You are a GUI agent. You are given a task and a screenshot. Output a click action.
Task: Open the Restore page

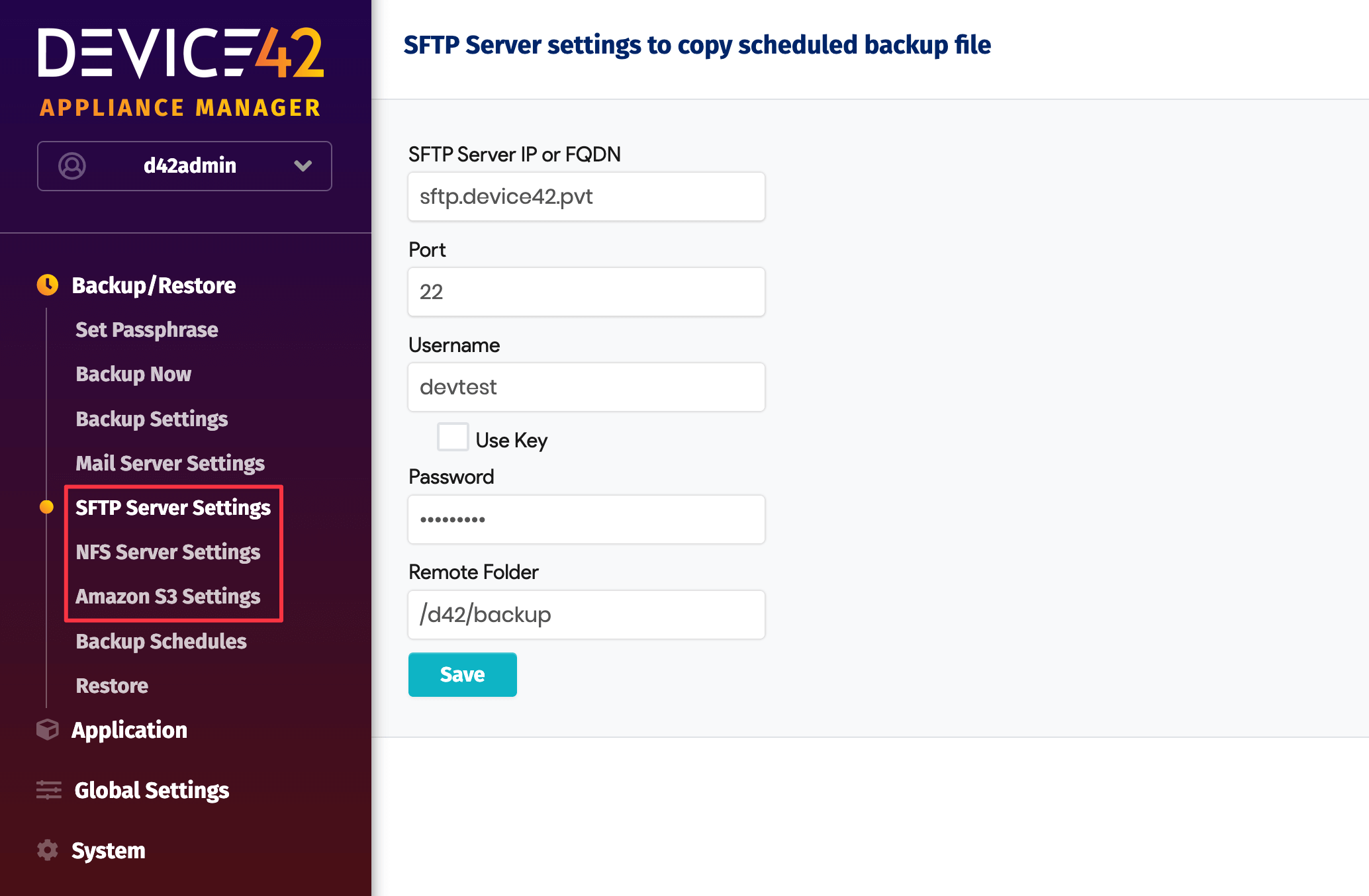pyautogui.click(x=111, y=686)
